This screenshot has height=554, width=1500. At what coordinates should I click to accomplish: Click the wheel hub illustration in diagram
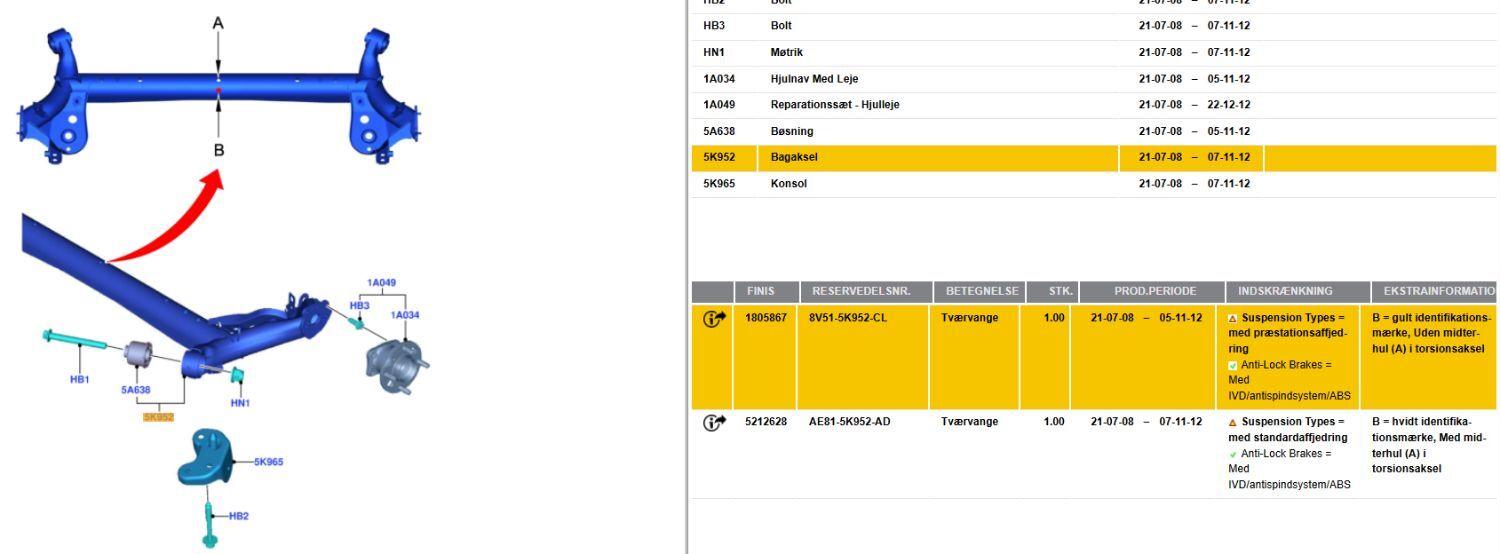pyautogui.click(x=395, y=364)
